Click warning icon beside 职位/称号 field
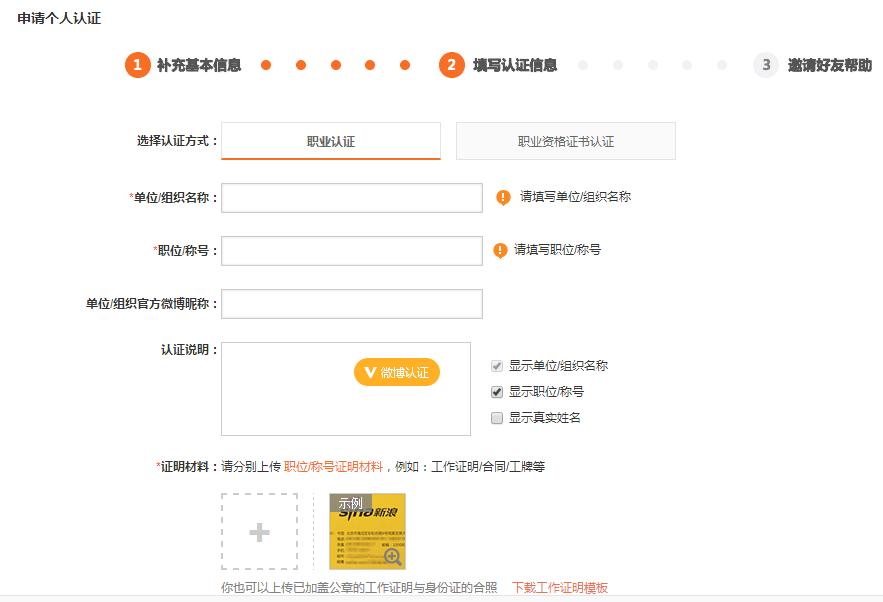The height and width of the screenshot is (602, 883). [x=502, y=250]
